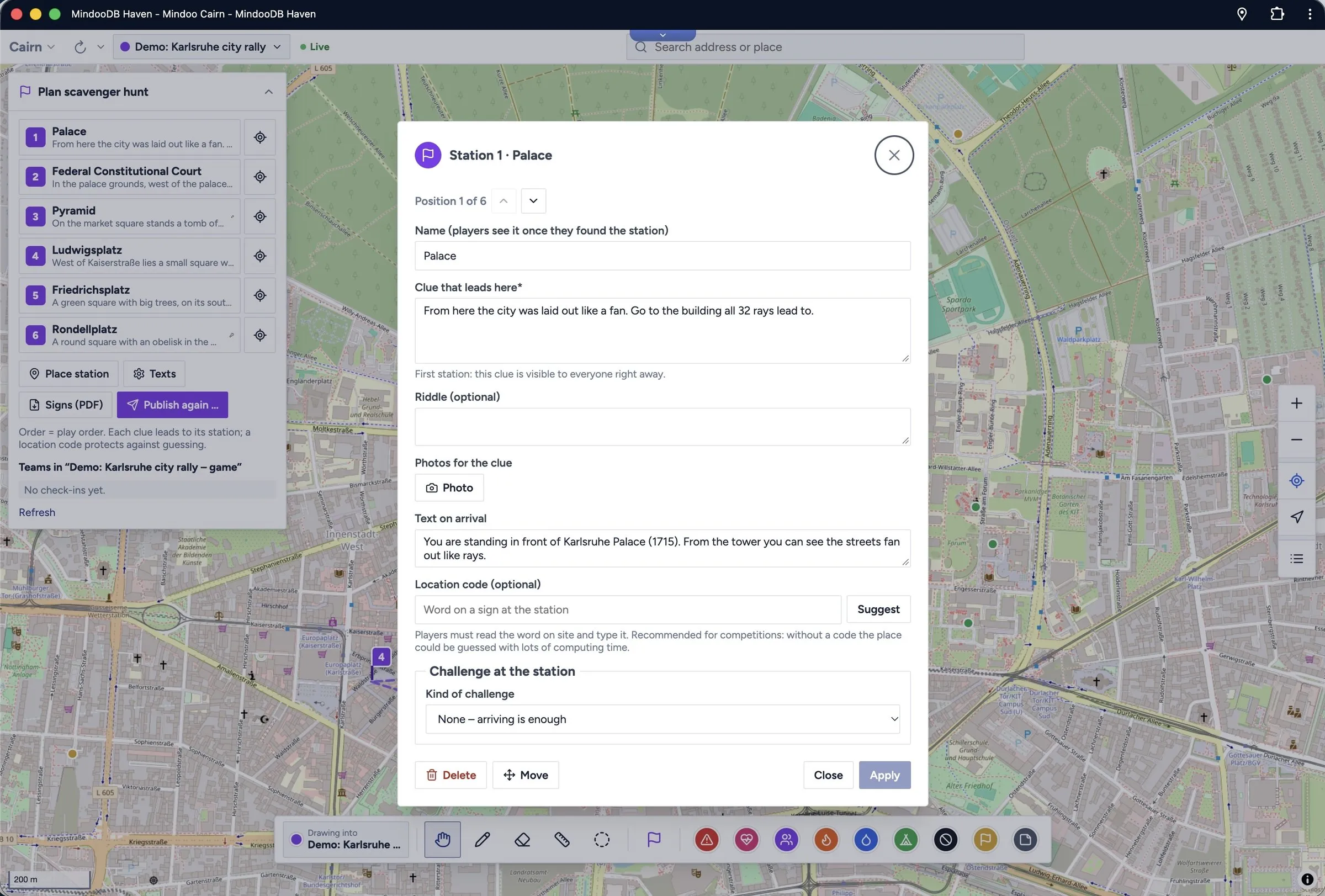Collapse the Plan scavenger hunt panel
The width and height of the screenshot is (1325, 896).
[x=268, y=92]
